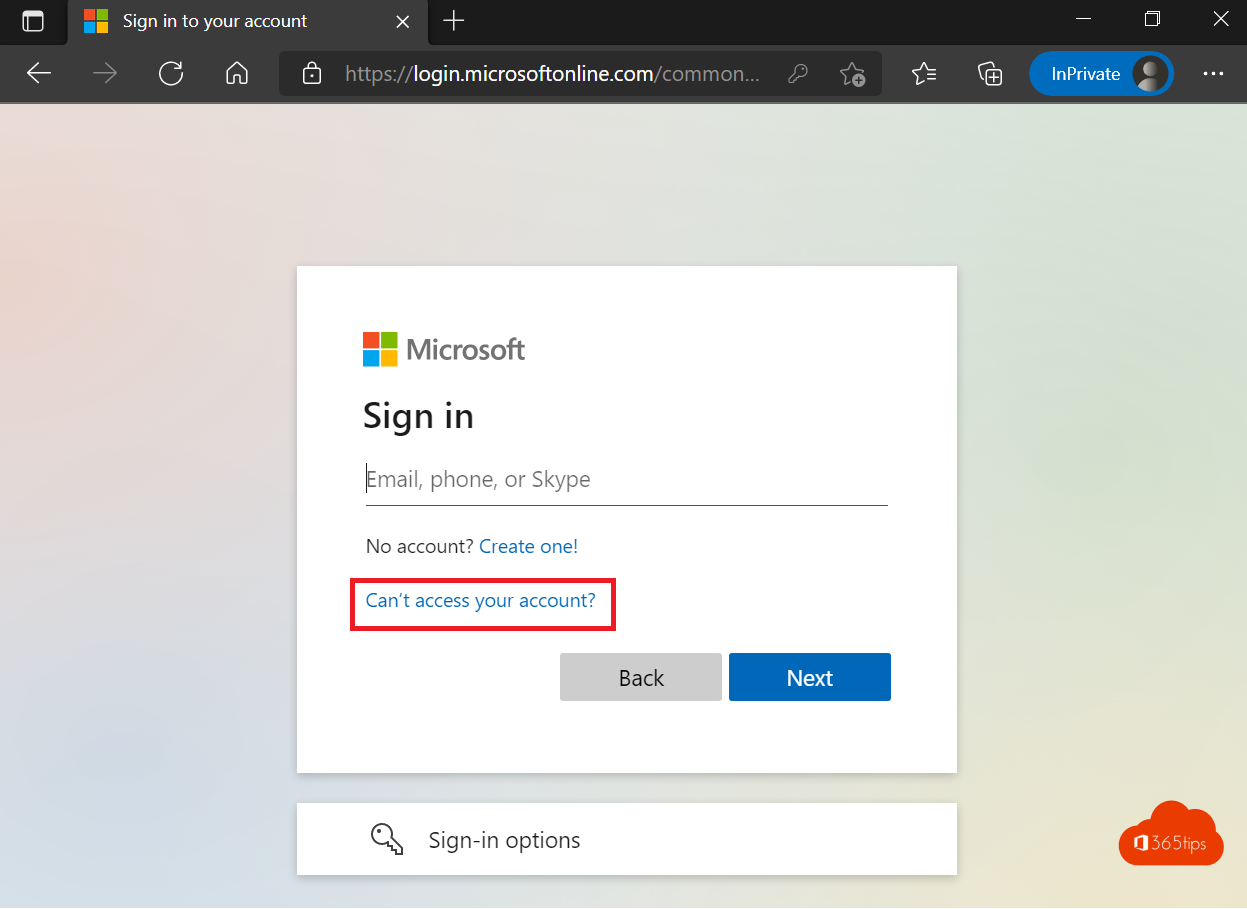
Task: Click the Create one! link
Action: pyautogui.click(x=528, y=546)
